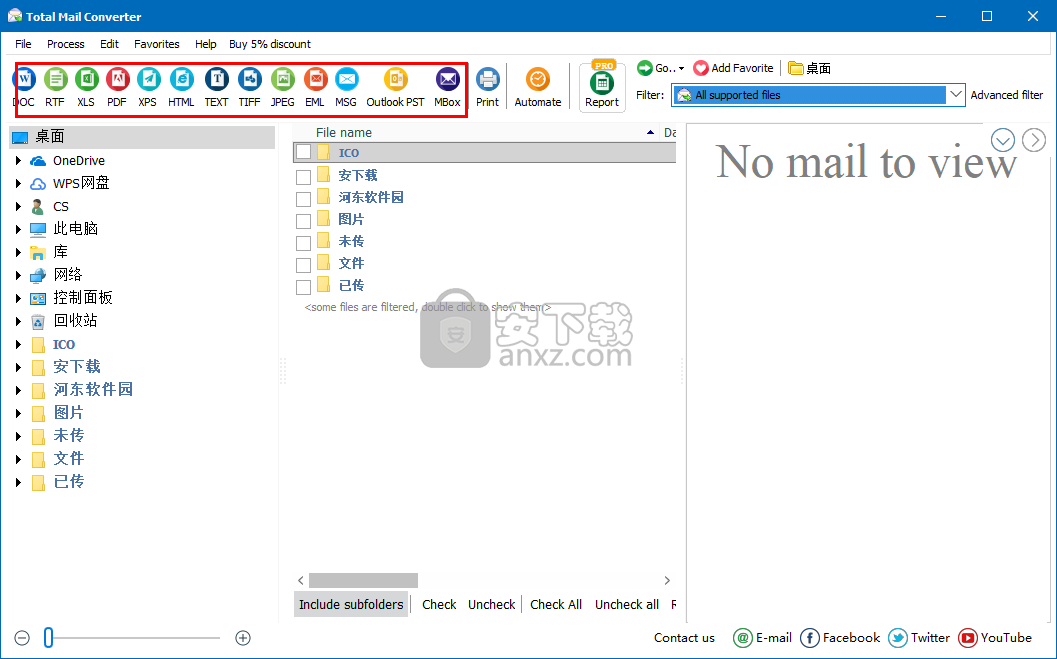This screenshot has height=659, width=1057.
Task: Open the Edit menu
Action: [x=109, y=44]
